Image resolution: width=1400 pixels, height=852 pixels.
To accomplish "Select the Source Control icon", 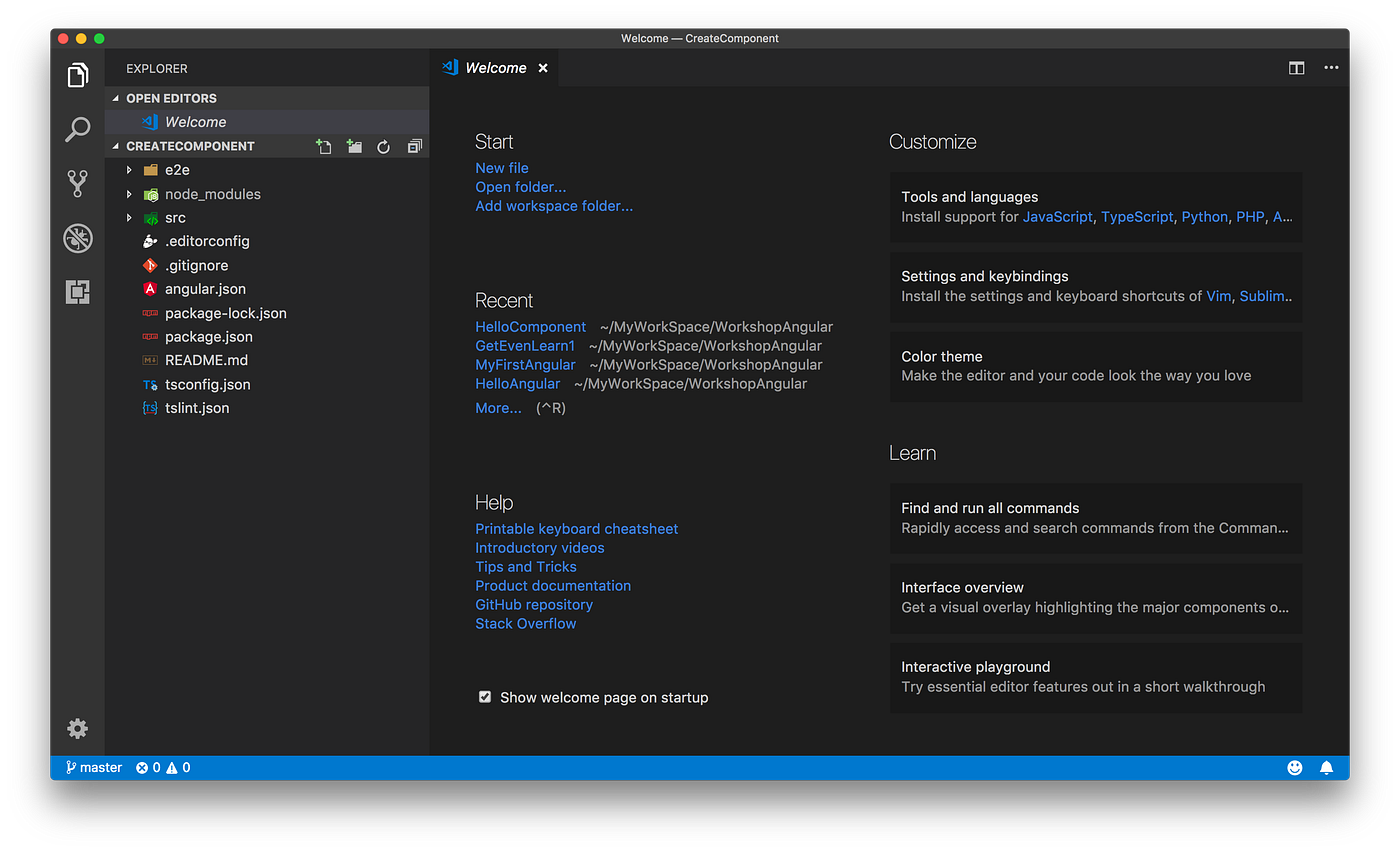I will [77, 183].
